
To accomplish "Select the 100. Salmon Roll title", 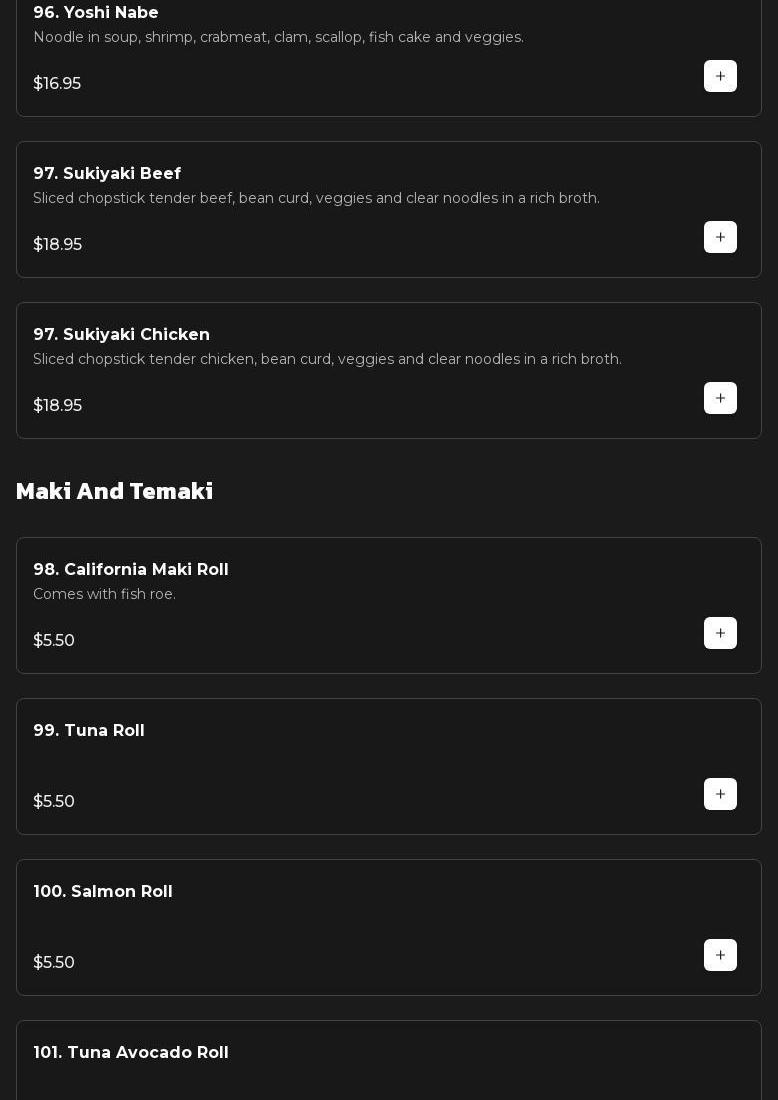I will [103, 892].
